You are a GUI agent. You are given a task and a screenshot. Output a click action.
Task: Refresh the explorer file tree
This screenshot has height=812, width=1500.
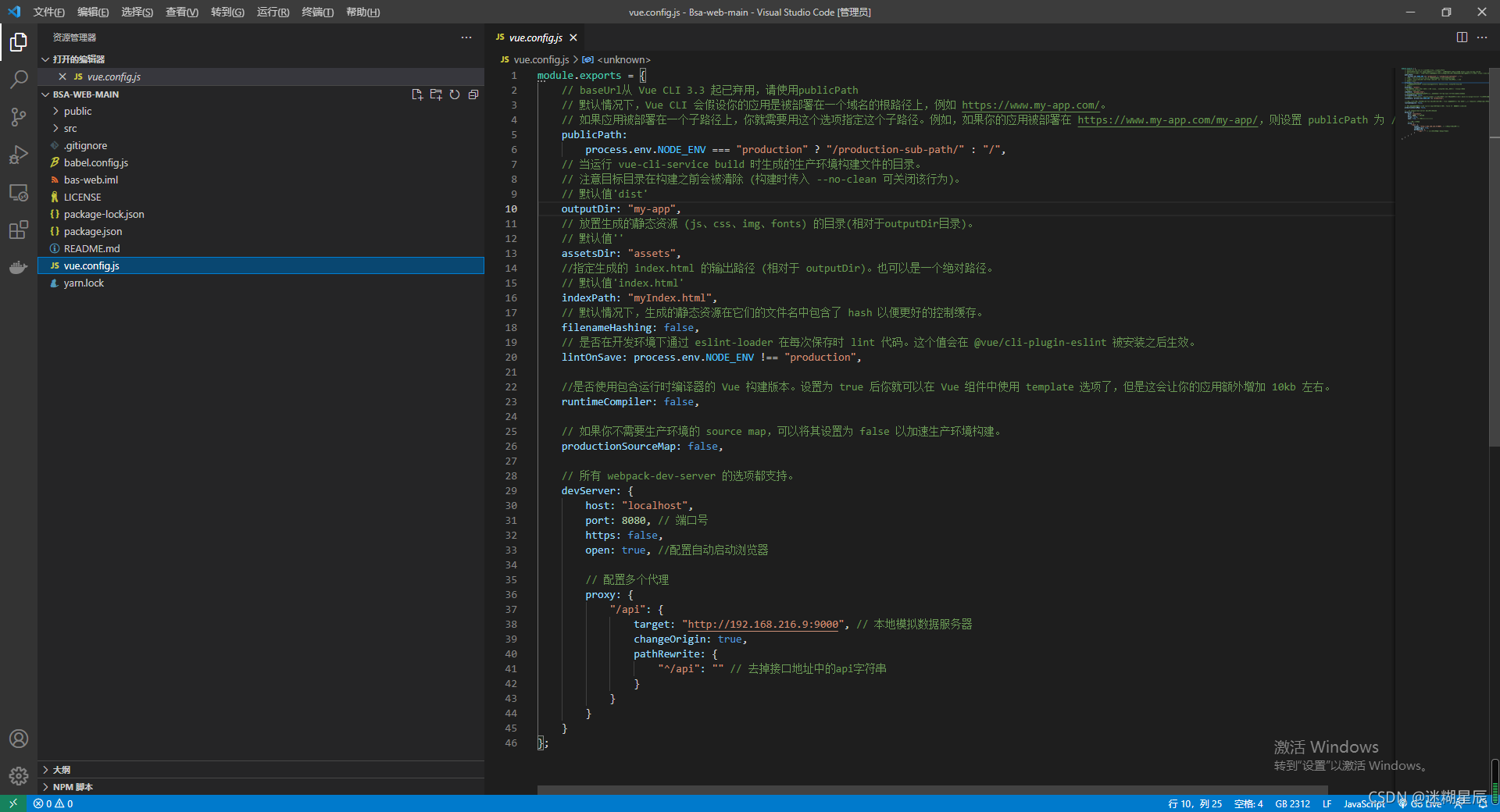455,94
